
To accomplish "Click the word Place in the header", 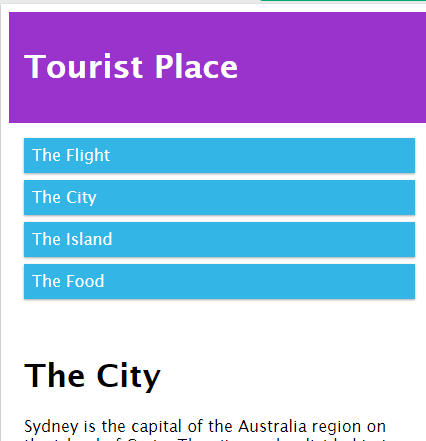I will [x=197, y=67].
